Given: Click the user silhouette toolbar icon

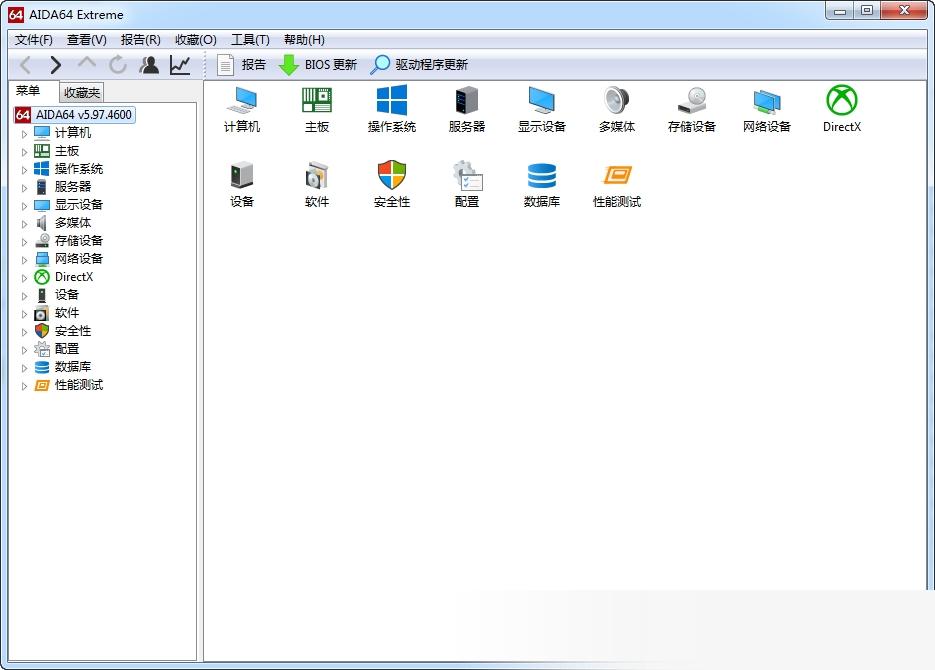Looking at the screenshot, I should (x=149, y=64).
